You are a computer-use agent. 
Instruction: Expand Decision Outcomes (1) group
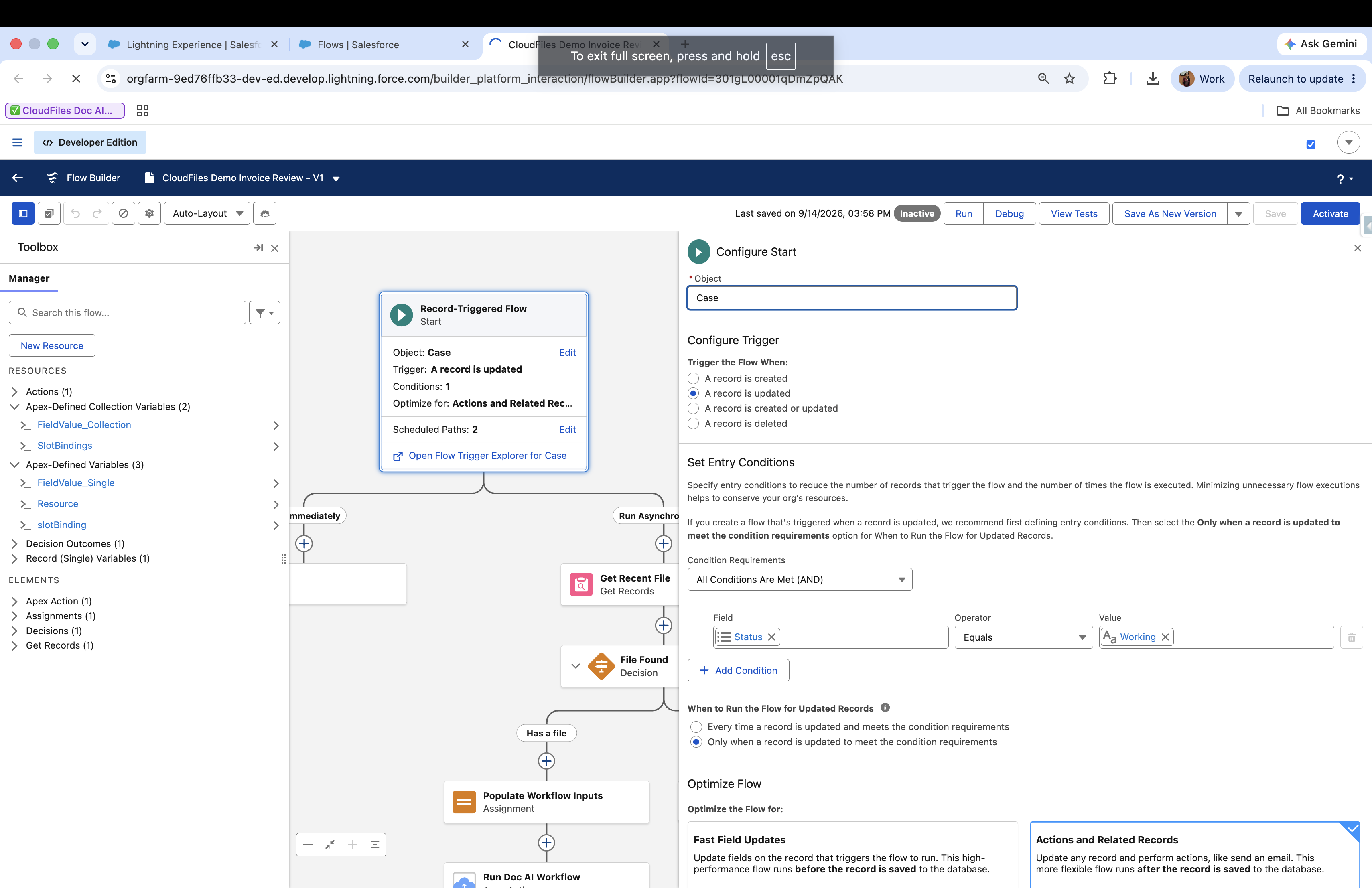pyautogui.click(x=15, y=544)
